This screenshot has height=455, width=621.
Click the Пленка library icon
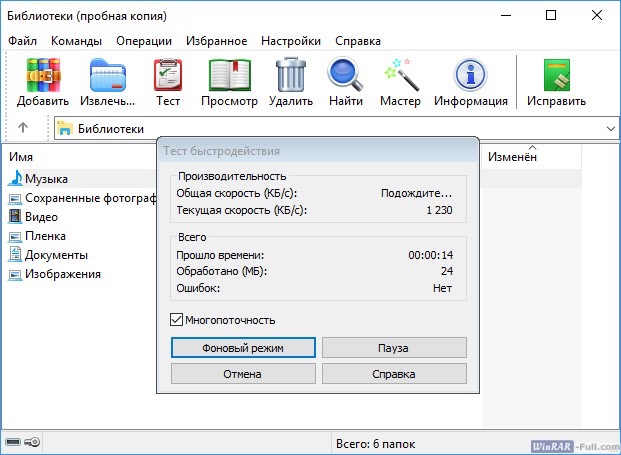point(15,236)
